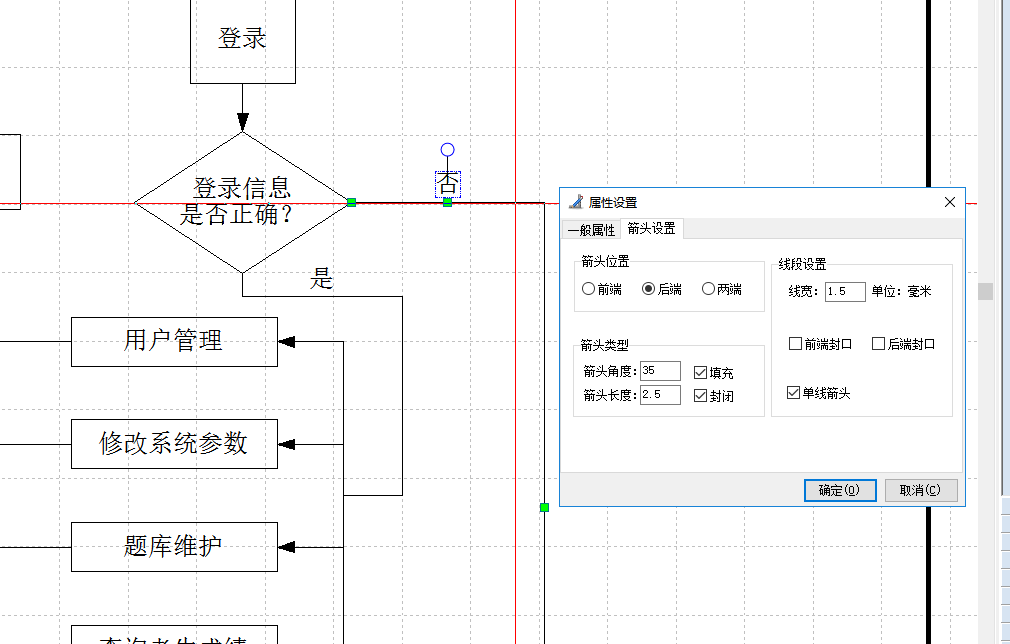Click the 取消 button
The width and height of the screenshot is (1010, 644).
click(x=920, y=490)
